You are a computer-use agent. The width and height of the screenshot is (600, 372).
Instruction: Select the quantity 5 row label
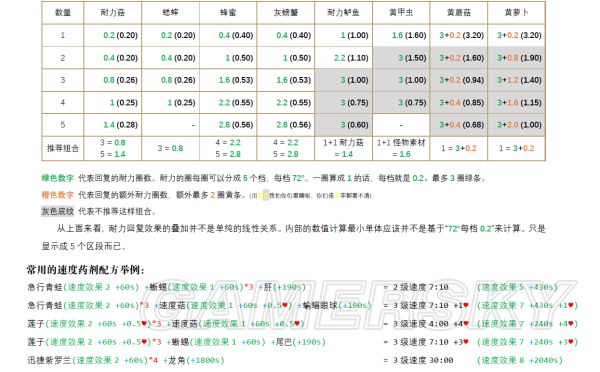(x=63, y=125)
